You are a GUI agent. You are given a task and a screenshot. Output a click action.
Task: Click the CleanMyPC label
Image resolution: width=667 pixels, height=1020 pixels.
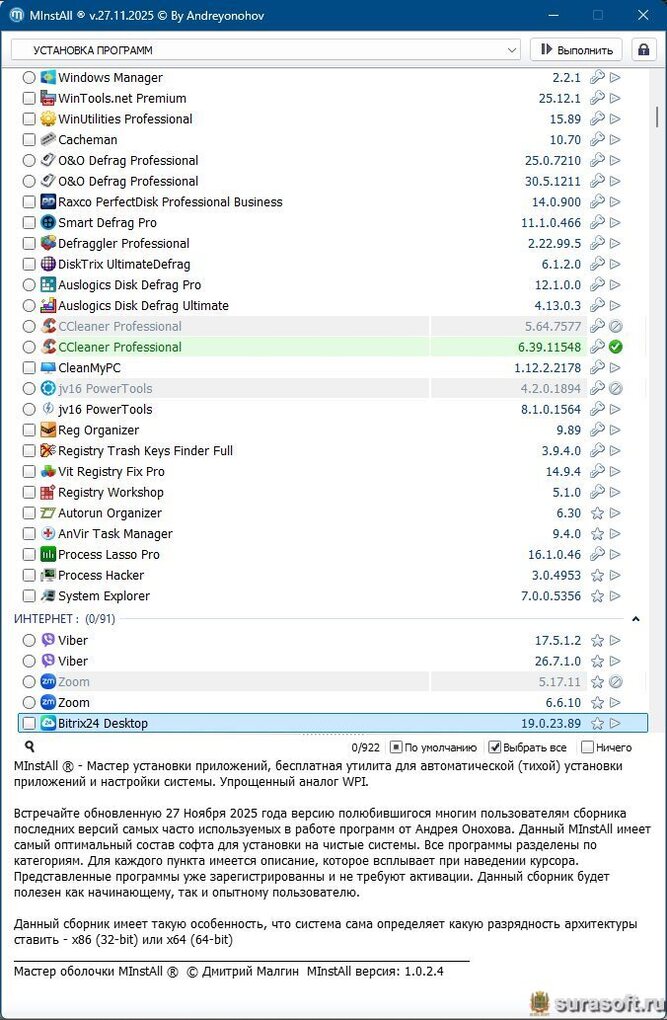click(89, 368)
